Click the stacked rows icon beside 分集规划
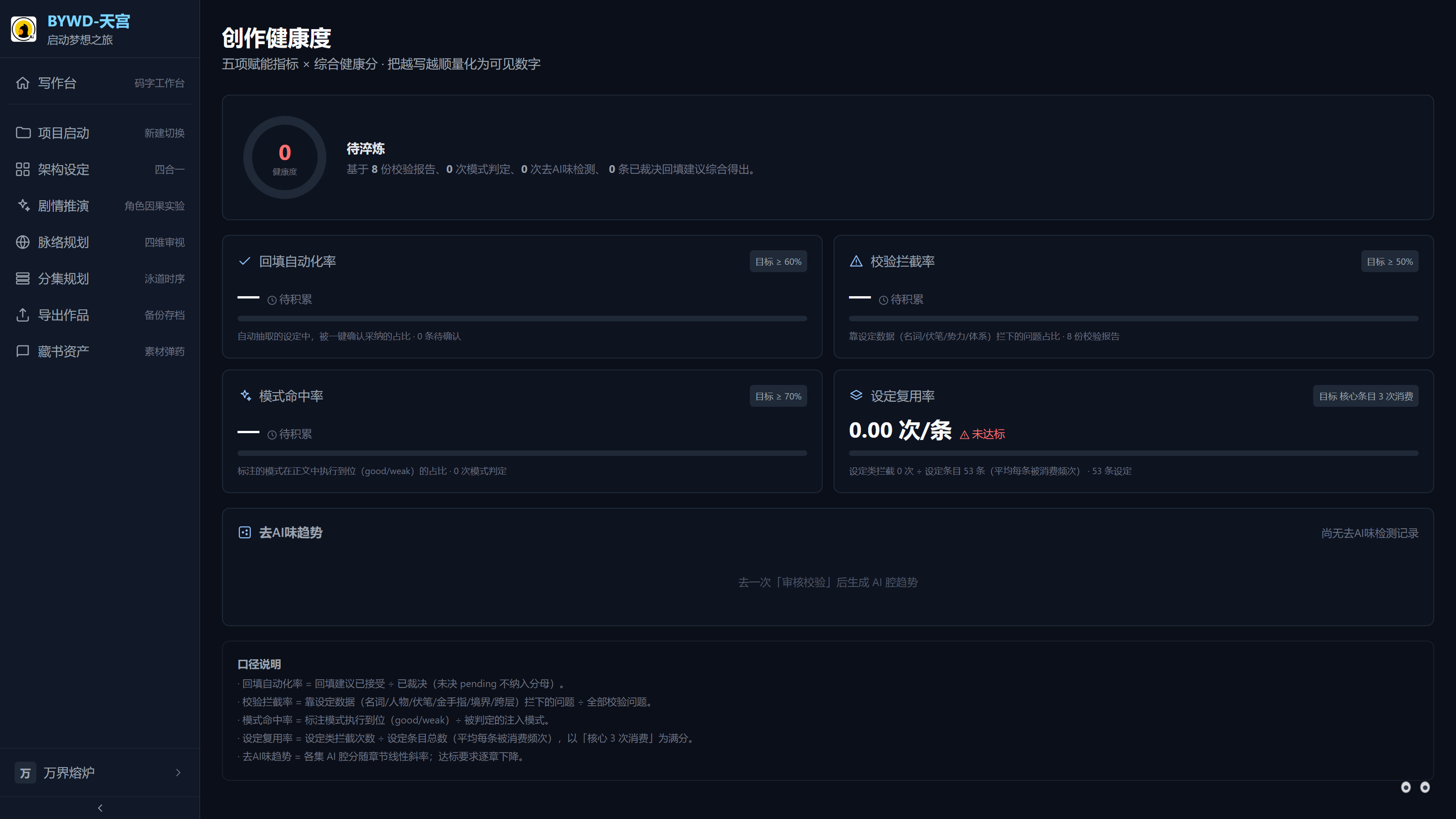This screenshot has width=1456, height=819. [23, 278]
